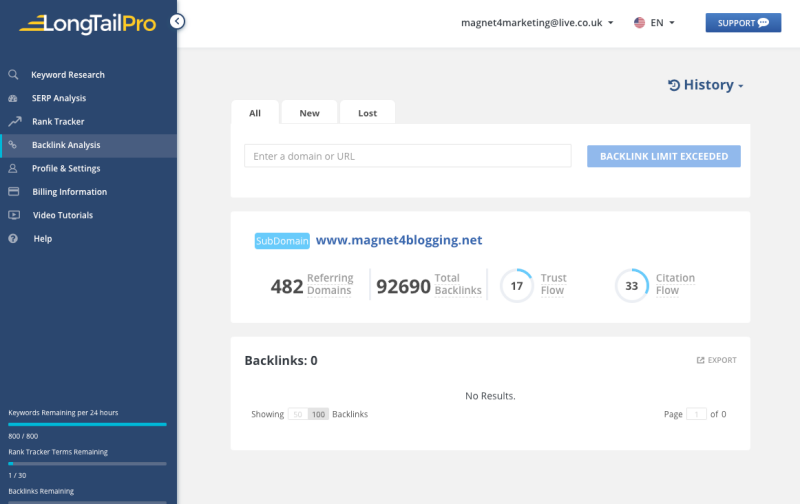Click the '1 / 30' rank tracker count
The height and width of the screenshot is (504, 800).
(x=17, y=475)
